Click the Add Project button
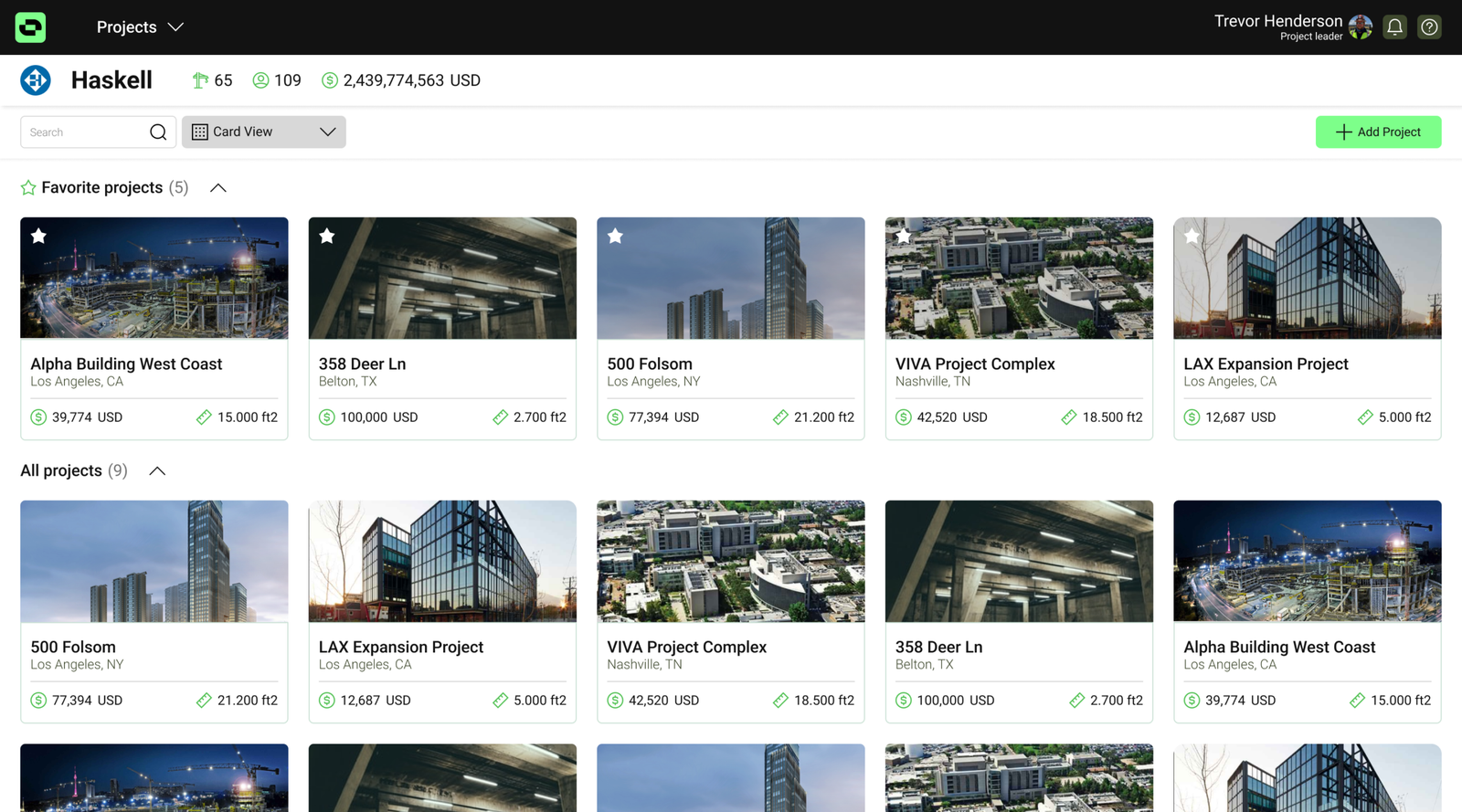The image size is (1462, 812). [1378, 132]
